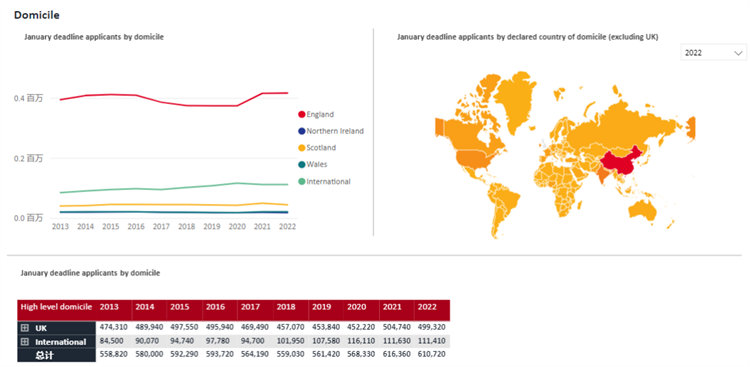Select Wales legend label
750x367 pixels.
pos(317,165)
